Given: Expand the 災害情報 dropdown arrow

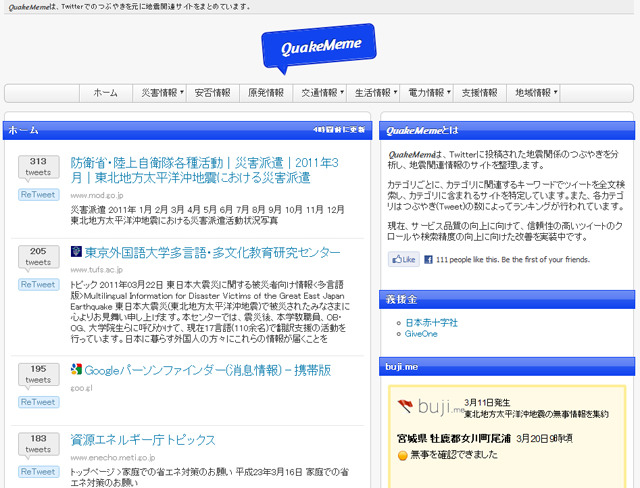Looking at the screenshot, I should [182, 93].
